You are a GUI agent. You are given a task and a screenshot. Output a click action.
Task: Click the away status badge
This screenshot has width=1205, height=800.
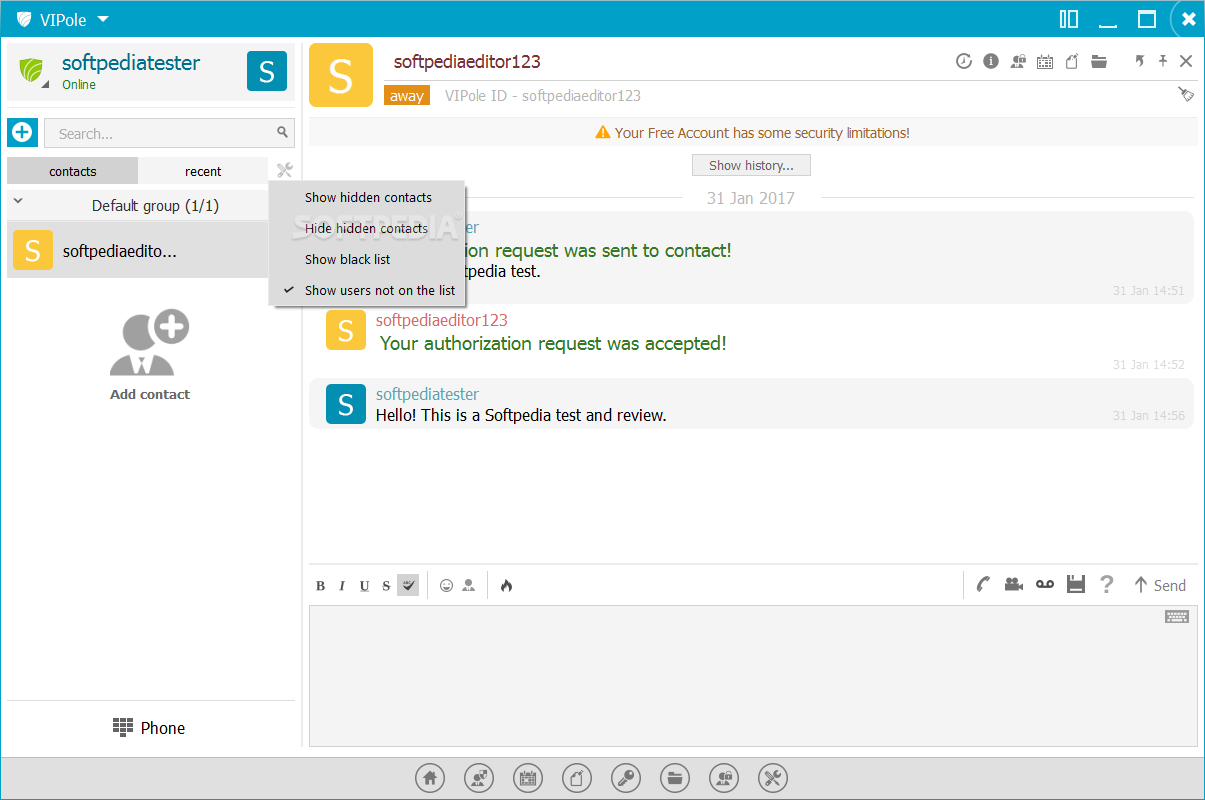[407, 96]
